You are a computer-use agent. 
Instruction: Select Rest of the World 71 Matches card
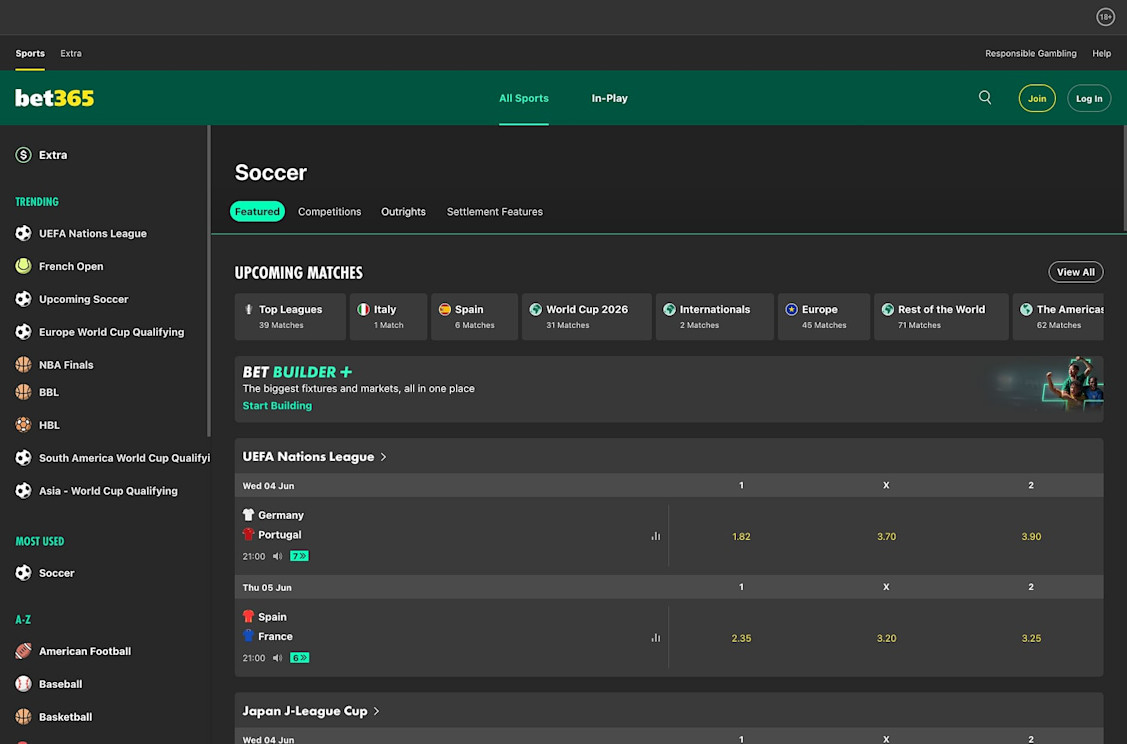pos(941,316)
